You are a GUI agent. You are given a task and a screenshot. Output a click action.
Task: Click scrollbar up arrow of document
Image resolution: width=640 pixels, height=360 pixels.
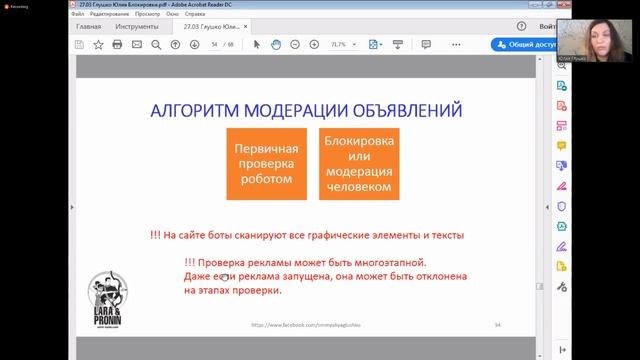click(x=540, y=59)
